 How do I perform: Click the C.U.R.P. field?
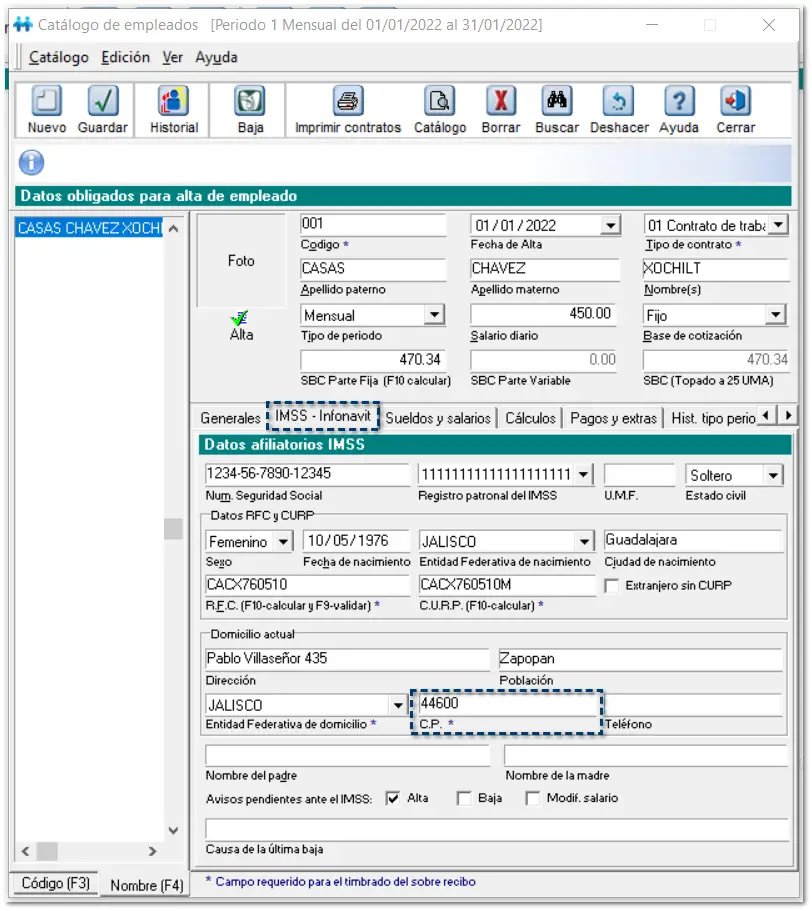pyautogui.click(x=507, y=585)
